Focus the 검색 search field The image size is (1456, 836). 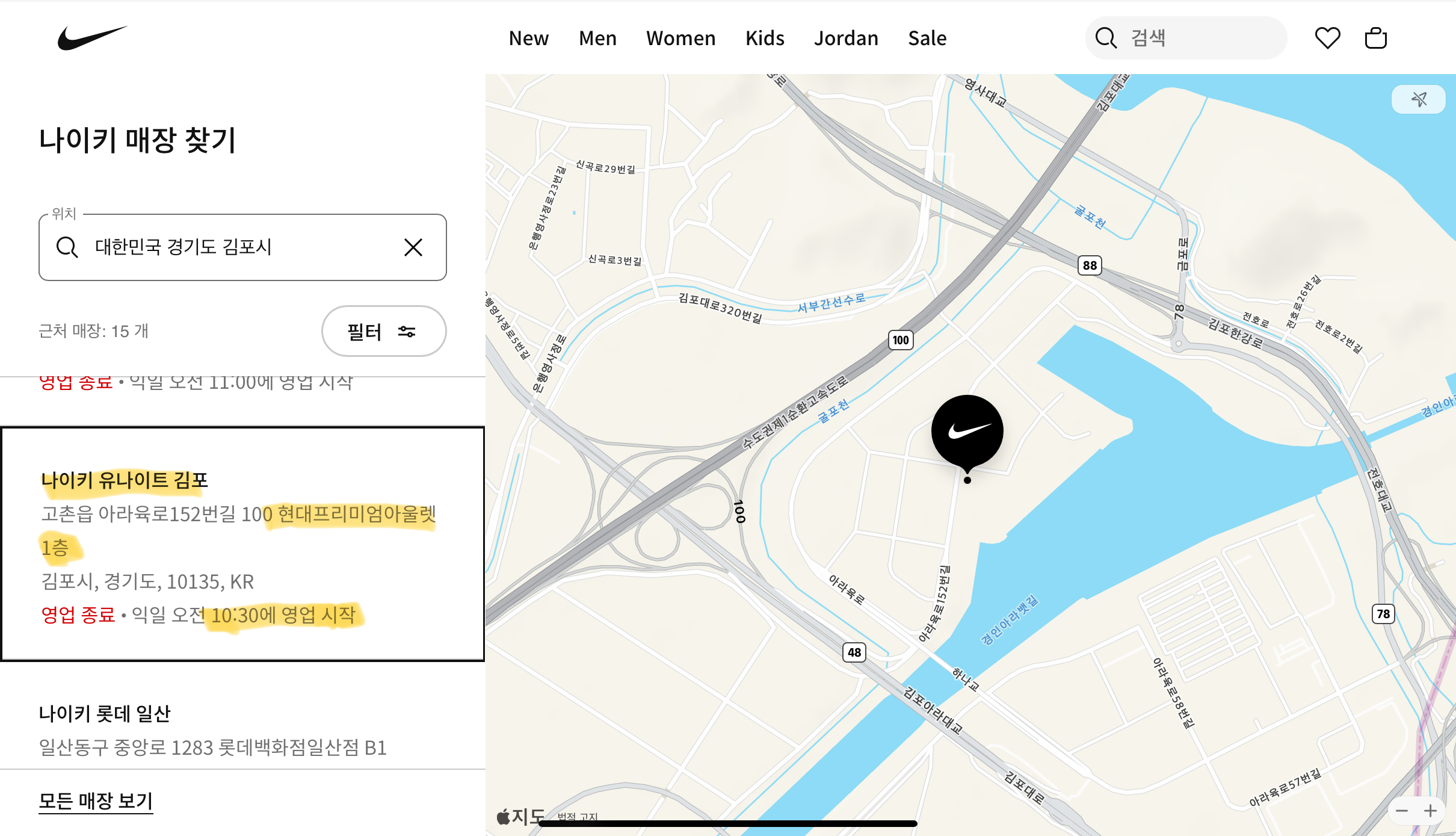tap(1186, 38)
